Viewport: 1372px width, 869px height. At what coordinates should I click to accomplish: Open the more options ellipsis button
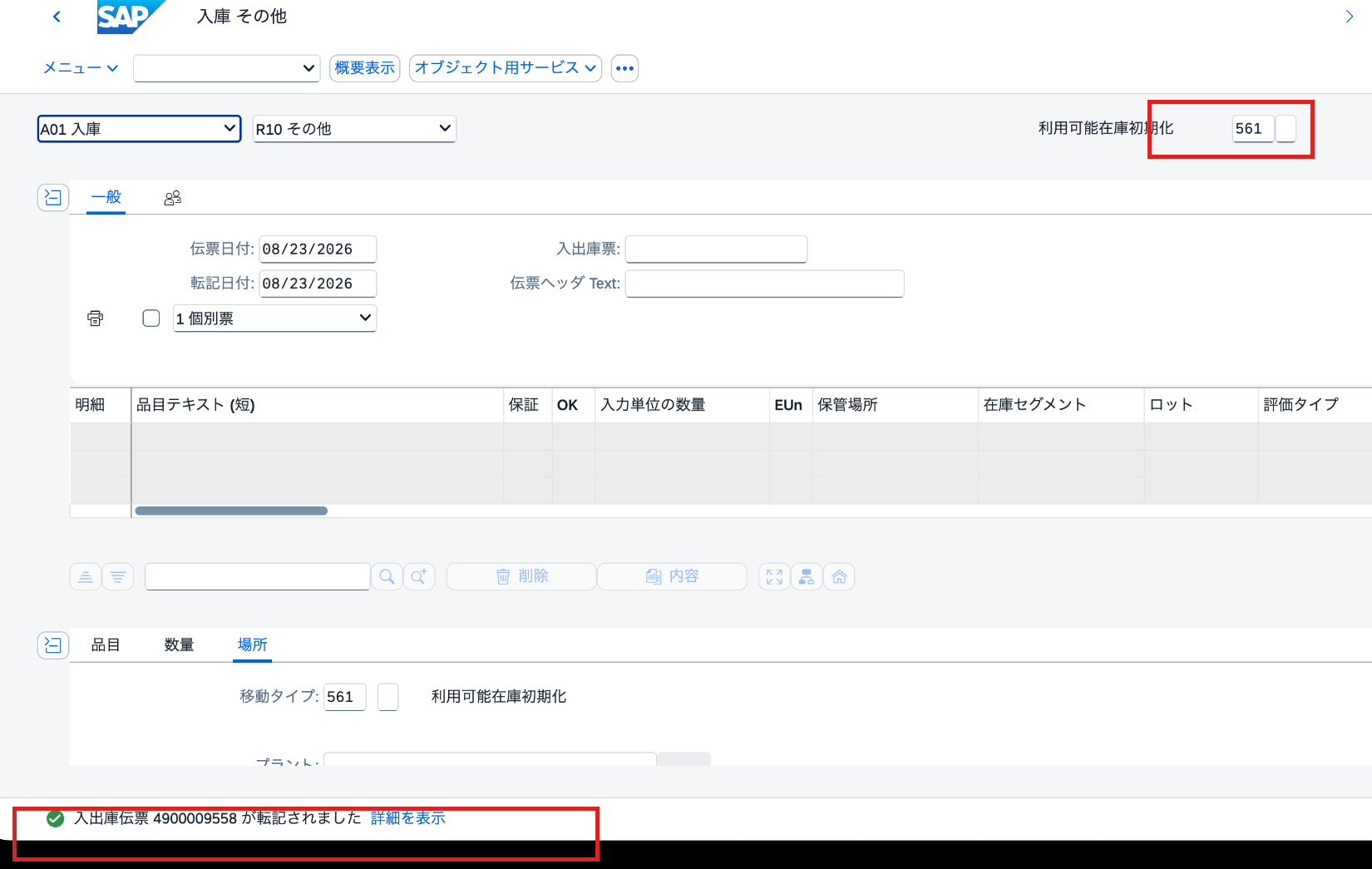624,68
